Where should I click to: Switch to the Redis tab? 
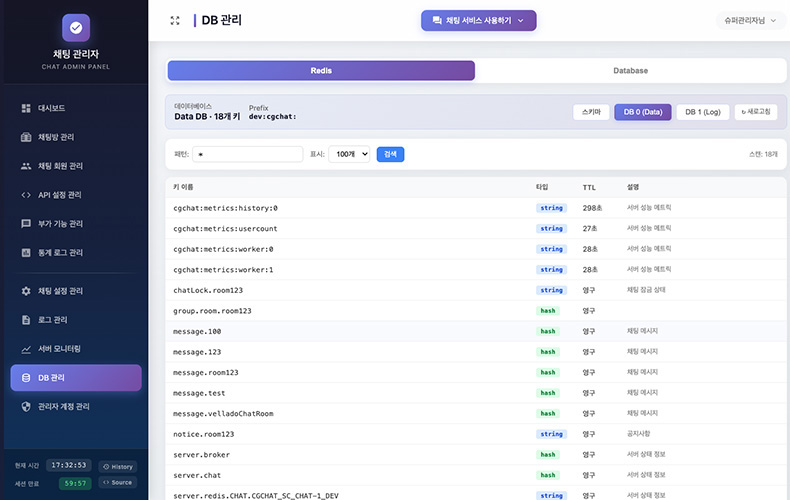pyautogui.click(x=321, y=71)
